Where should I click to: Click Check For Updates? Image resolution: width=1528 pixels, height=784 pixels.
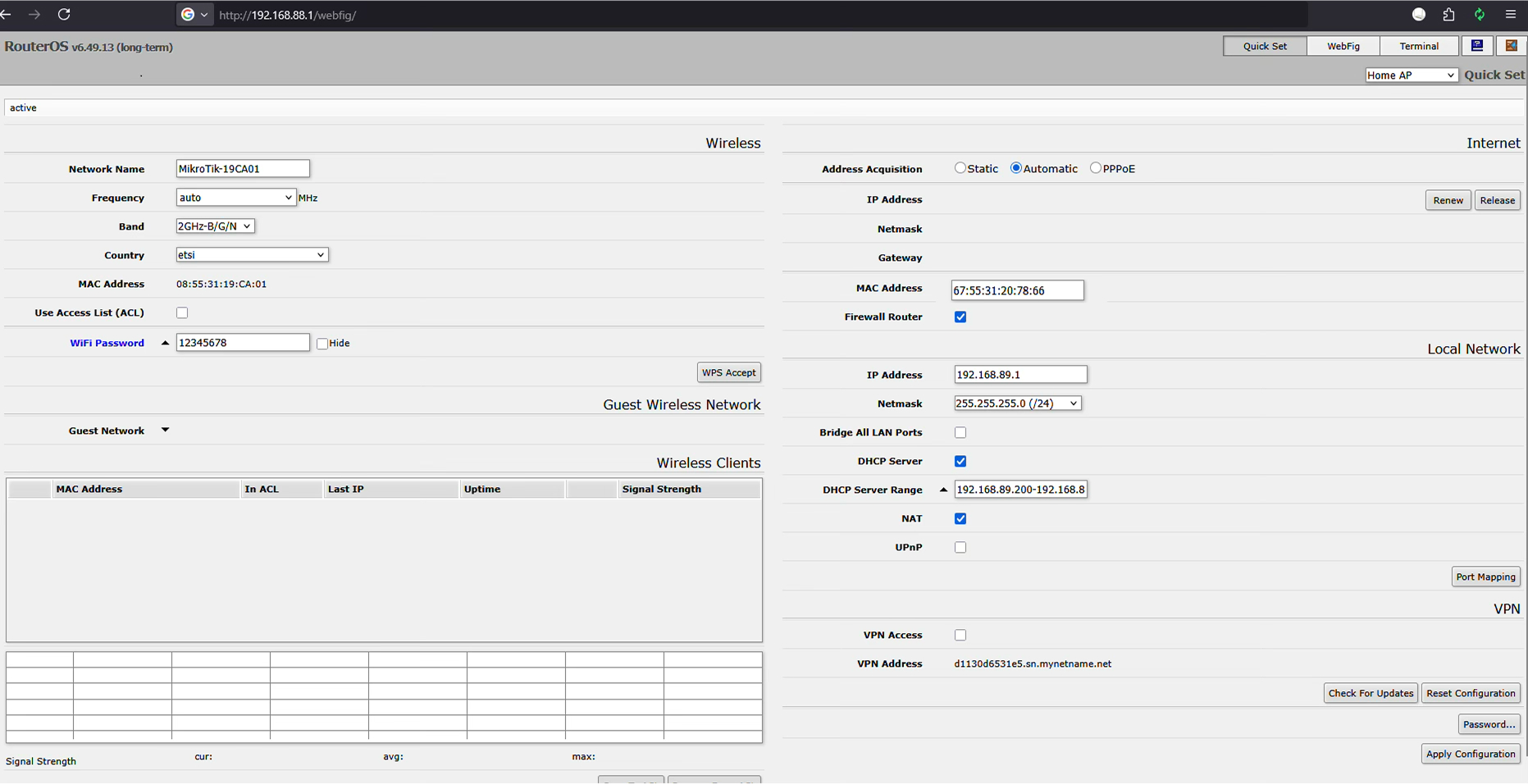[1371, 693]
